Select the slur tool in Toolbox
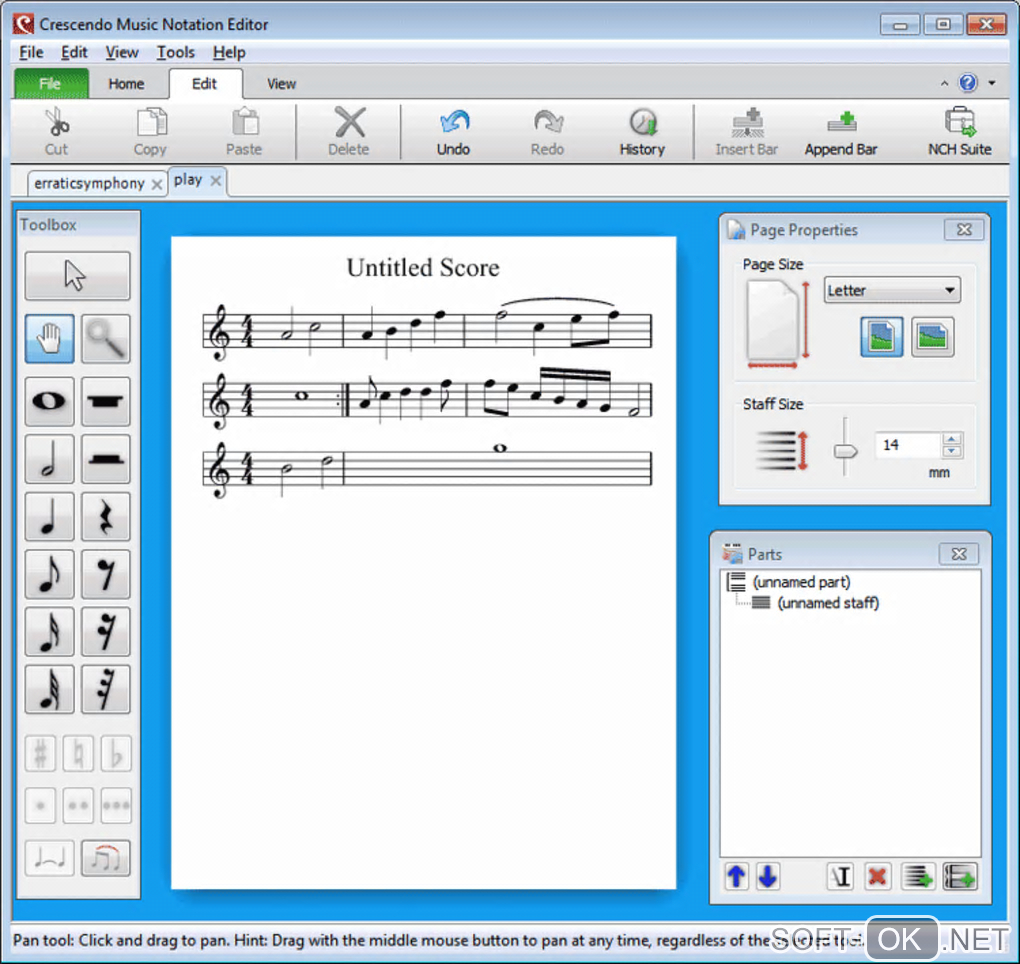Image resolution: width=1020 pixels, height=964 pixels. (x=105, y=859)
